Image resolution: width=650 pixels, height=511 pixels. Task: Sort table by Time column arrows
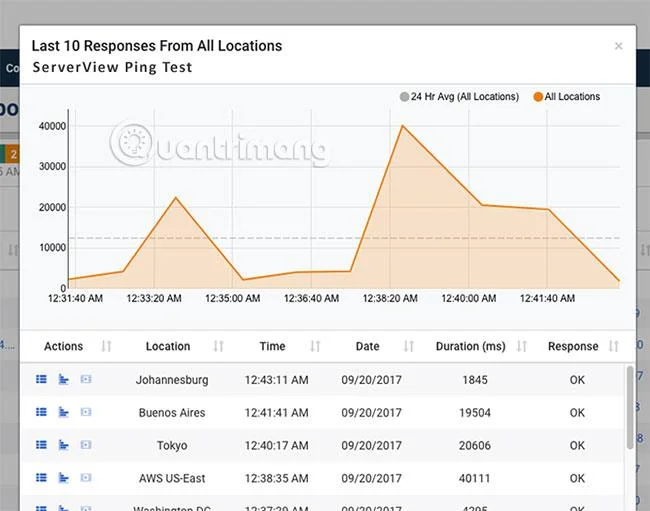pyautogui.click(x=315, y=346)
